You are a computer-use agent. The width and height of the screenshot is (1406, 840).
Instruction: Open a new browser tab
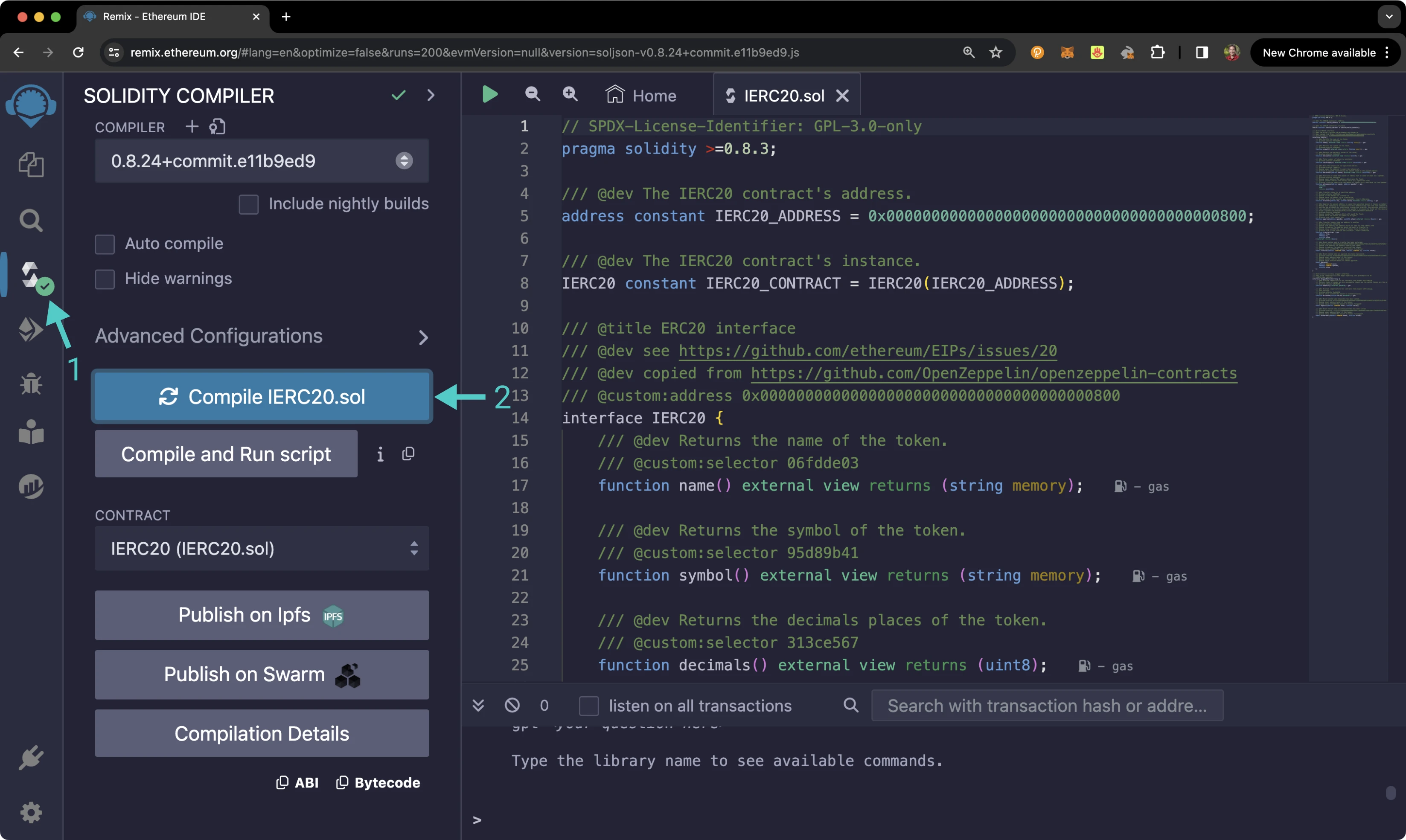pyautogui.click(x=286, y=16)
